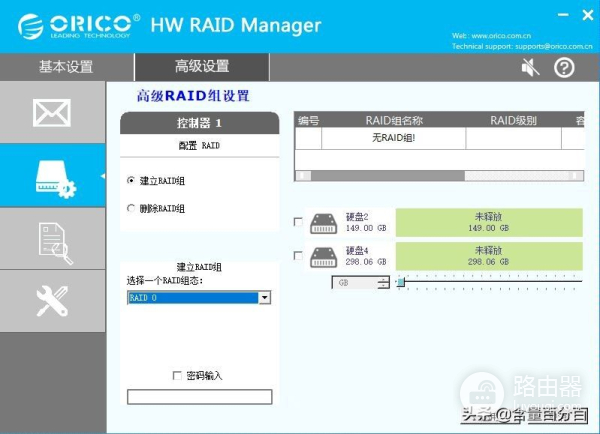Click the 编号 column header
Viewport: 600px width, 434px height.
308,121
